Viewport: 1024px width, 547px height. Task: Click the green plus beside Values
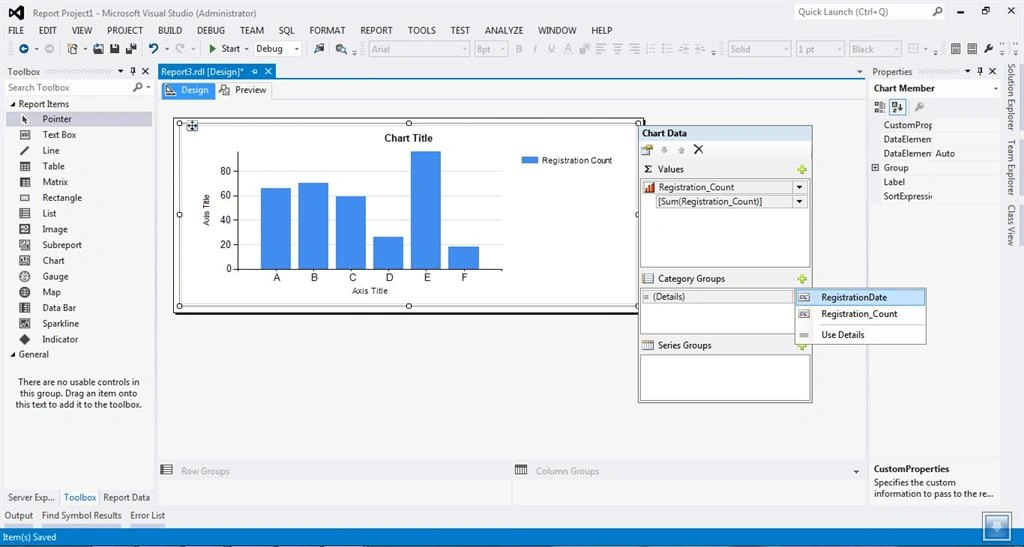(802, 169)
